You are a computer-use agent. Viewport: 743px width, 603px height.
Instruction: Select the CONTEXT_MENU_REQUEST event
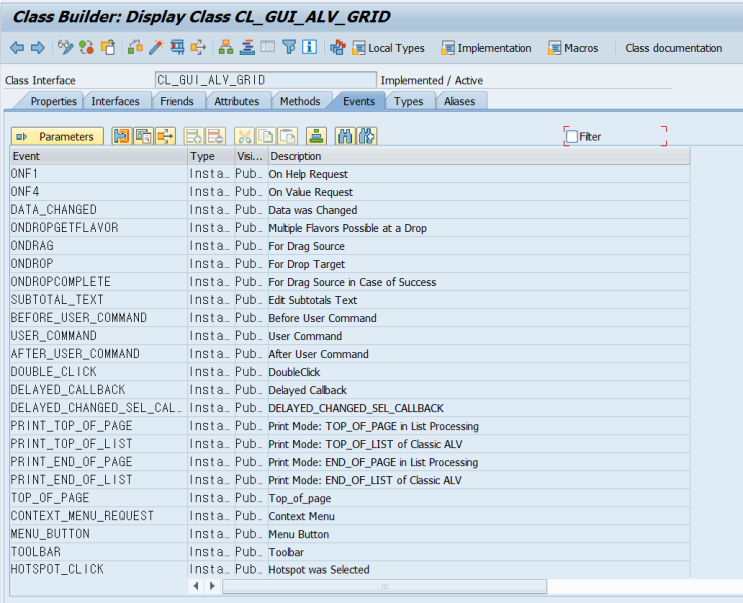pyautogui.click(x=99, y=516)
